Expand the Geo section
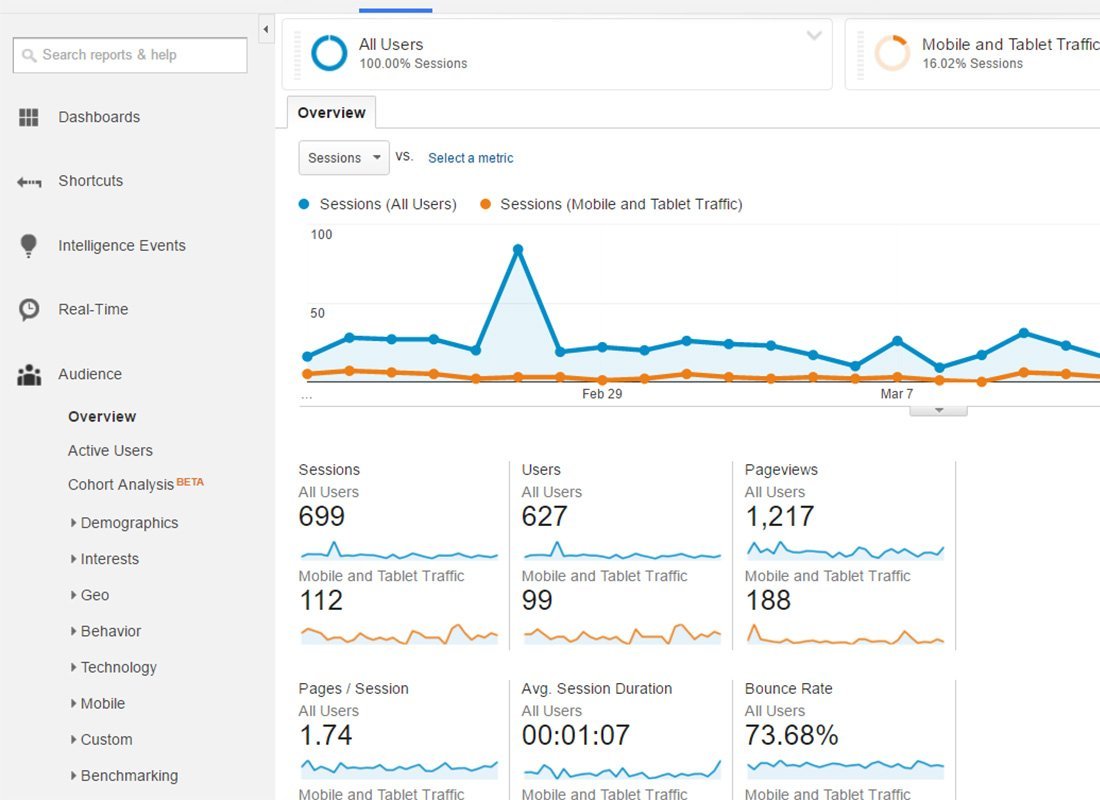Image resolution: width=1100 pixels, height=800 pixels. 94,595
